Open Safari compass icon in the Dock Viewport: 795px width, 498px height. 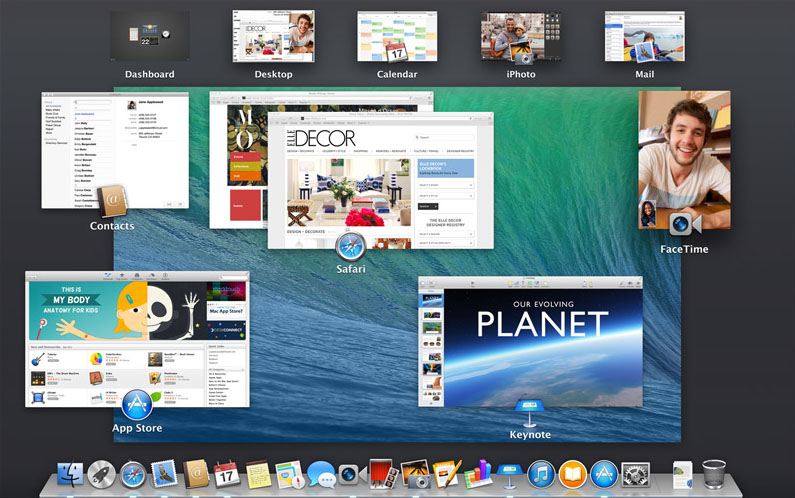coord(133,475)
